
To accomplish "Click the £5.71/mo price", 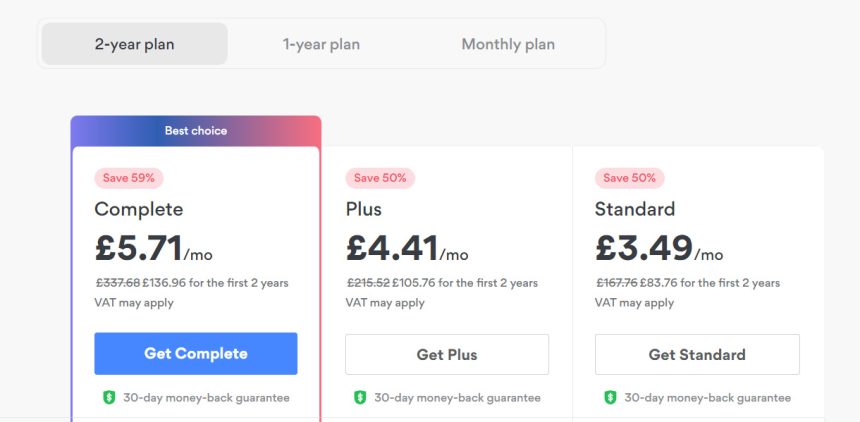I will pos(154,247).
